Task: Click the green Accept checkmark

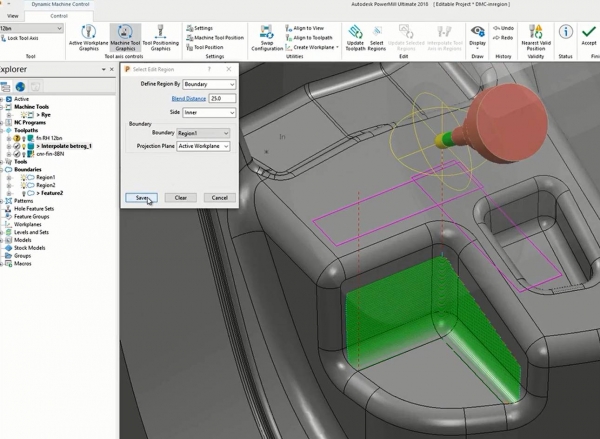Action: pos(589,32)
